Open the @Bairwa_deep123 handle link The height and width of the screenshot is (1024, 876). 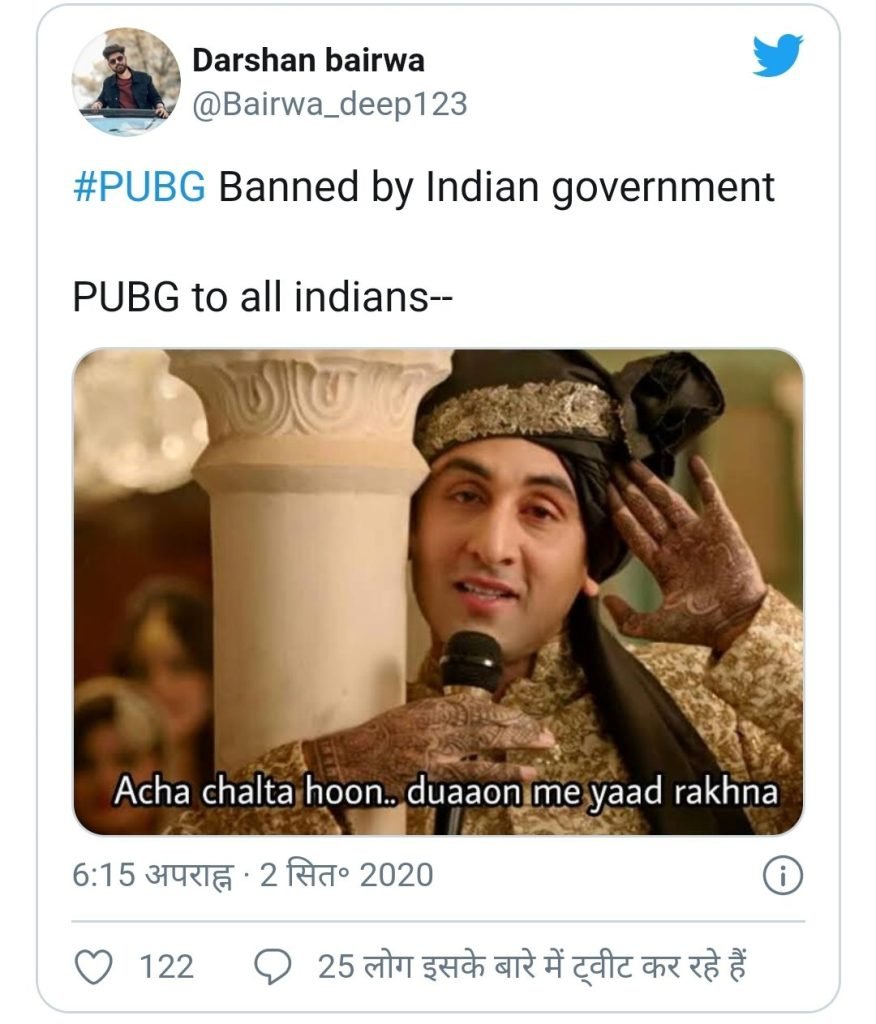(330, 104)
